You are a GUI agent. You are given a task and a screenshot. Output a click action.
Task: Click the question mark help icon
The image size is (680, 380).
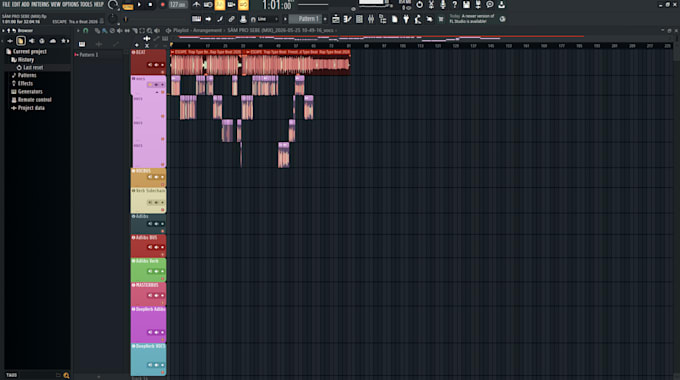pyautogui.click(x=454, y=5)
